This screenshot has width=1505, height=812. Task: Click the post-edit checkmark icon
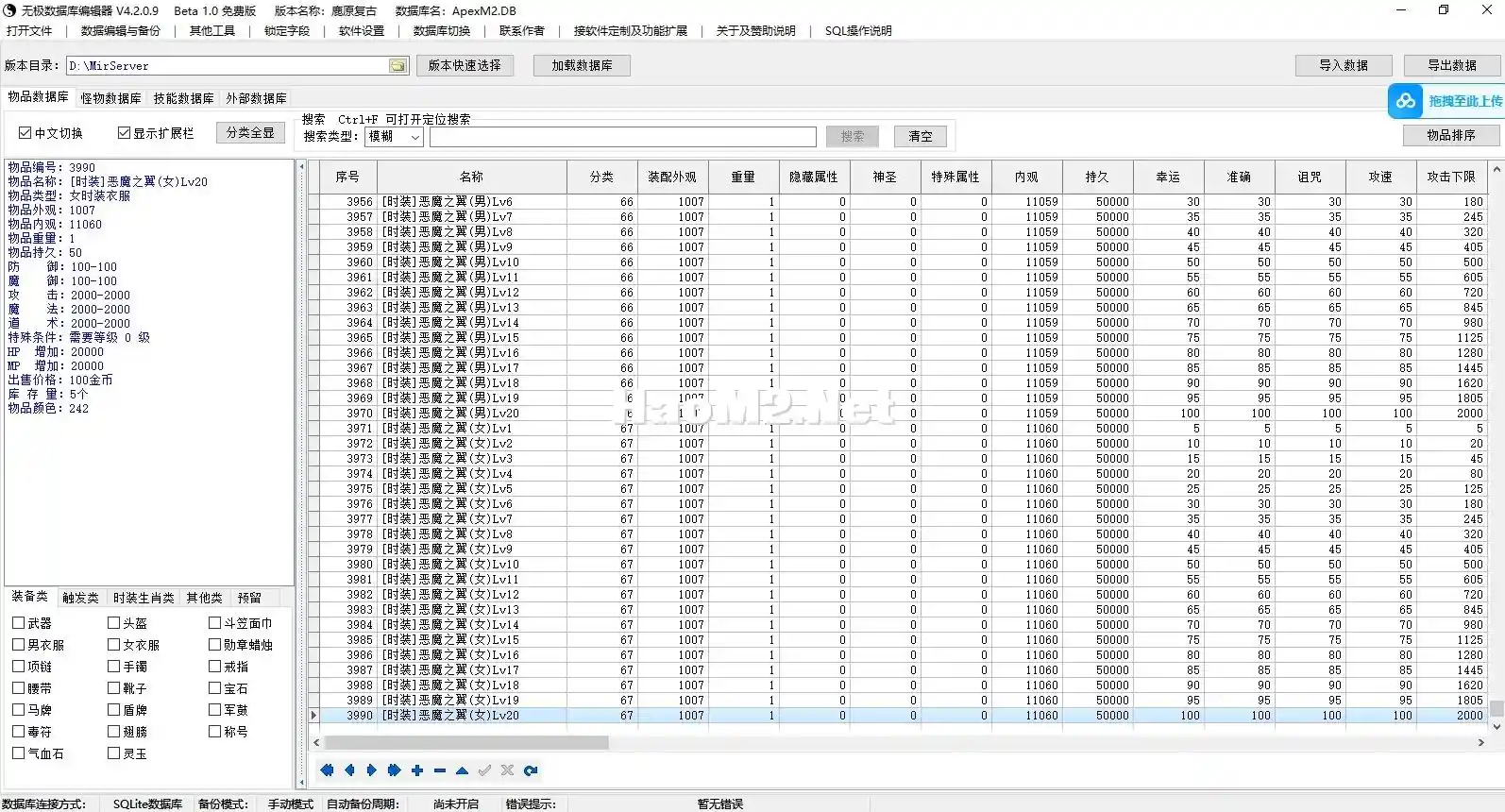click(x=484, y=770)
